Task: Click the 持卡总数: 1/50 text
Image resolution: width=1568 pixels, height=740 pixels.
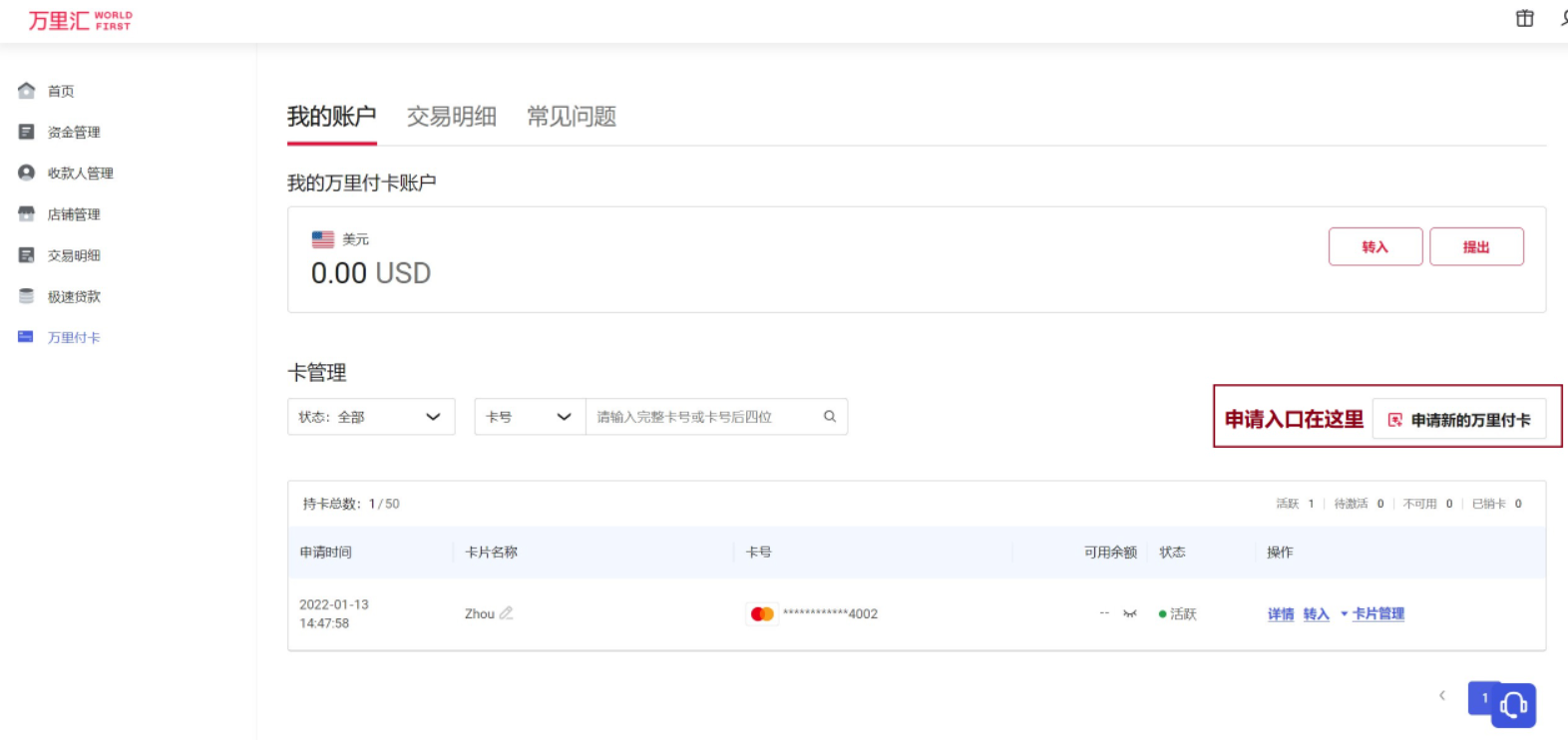Action: tap(351, 504)
